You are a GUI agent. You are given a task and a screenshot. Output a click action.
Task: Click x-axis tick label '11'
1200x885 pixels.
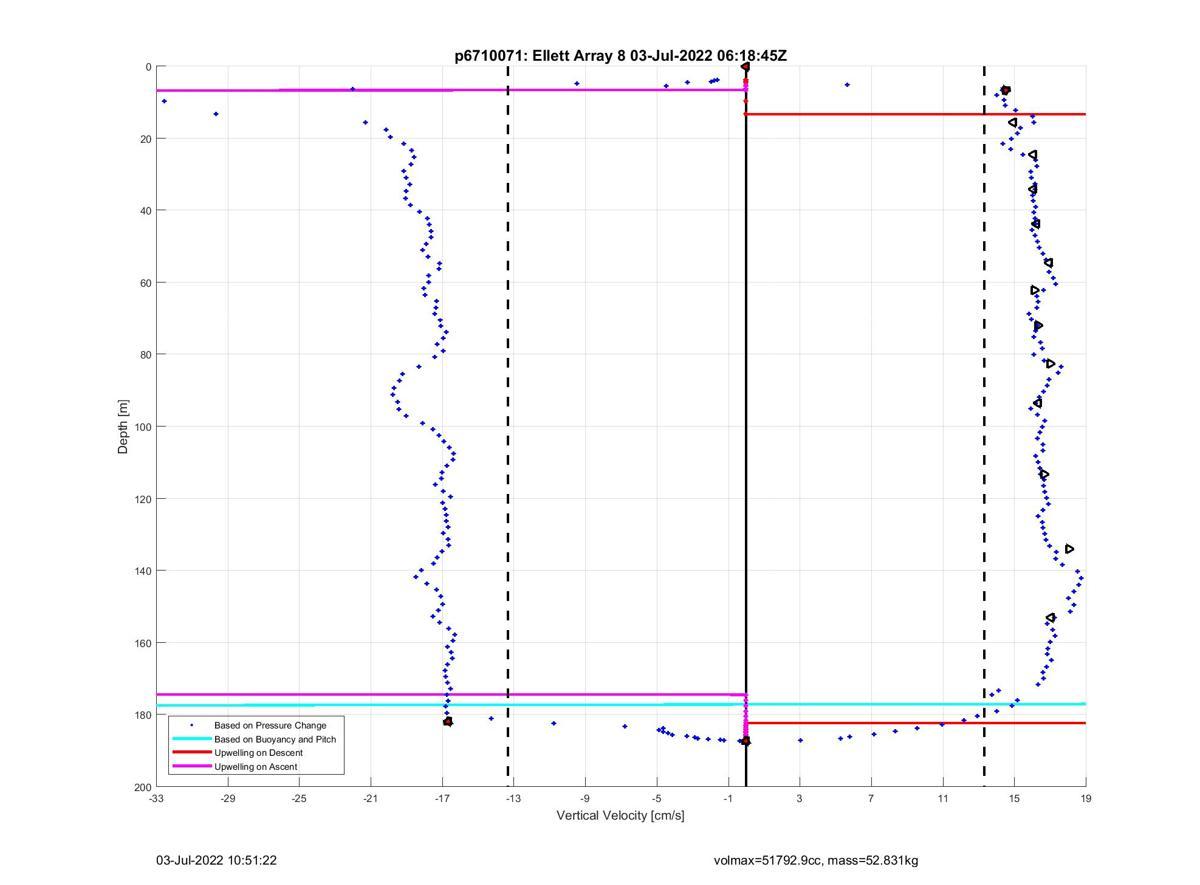click(943, 798)
